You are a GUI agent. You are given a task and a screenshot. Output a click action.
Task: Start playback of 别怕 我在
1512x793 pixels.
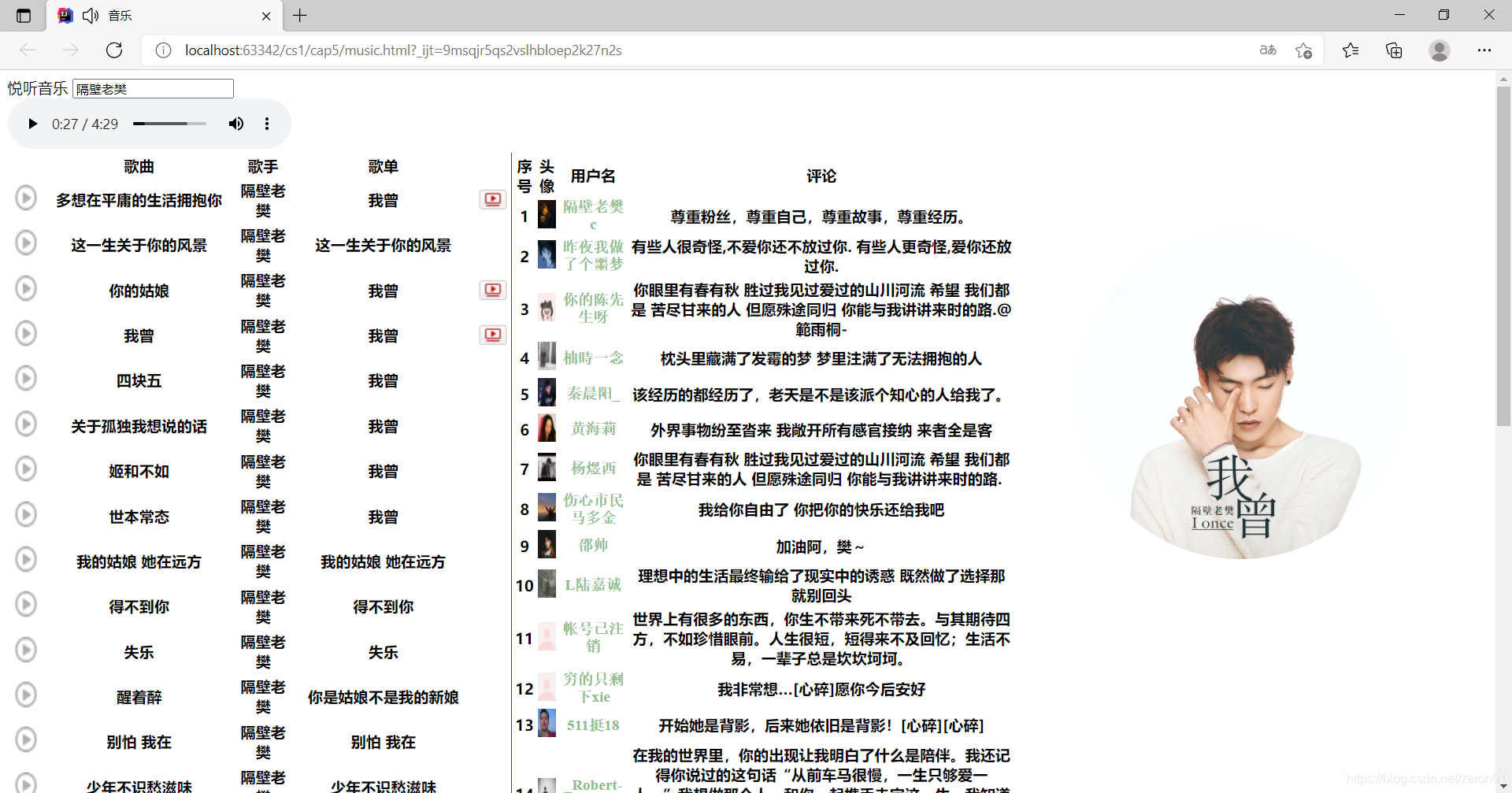(26, 739)
